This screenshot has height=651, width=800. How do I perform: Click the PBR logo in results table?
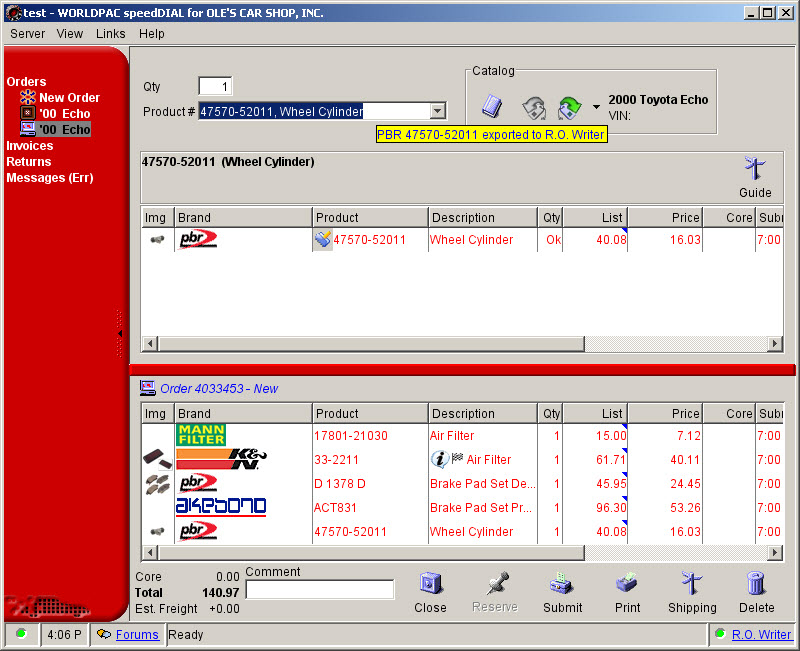click(198, 239)
